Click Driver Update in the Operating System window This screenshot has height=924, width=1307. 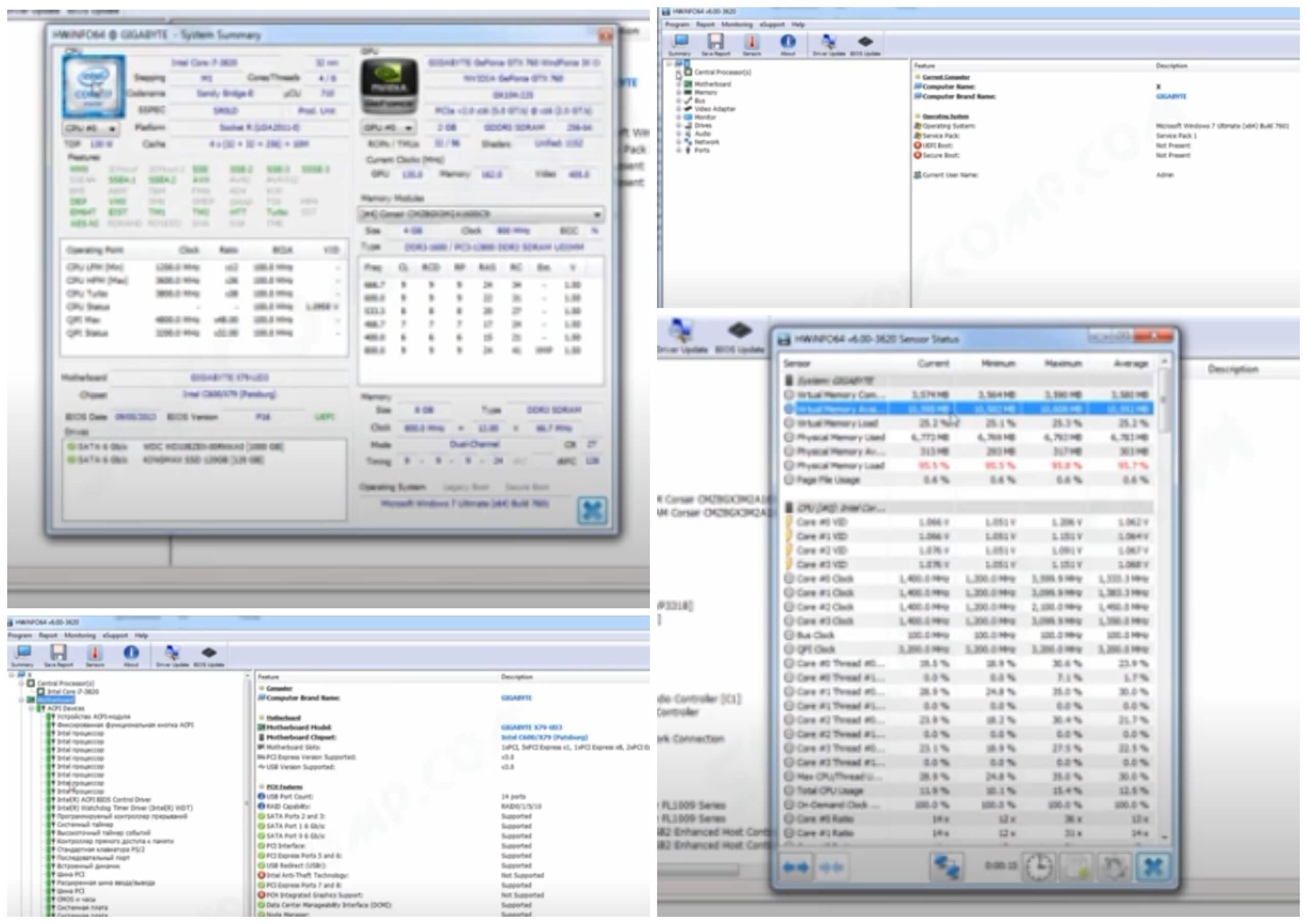pos(829,45)
